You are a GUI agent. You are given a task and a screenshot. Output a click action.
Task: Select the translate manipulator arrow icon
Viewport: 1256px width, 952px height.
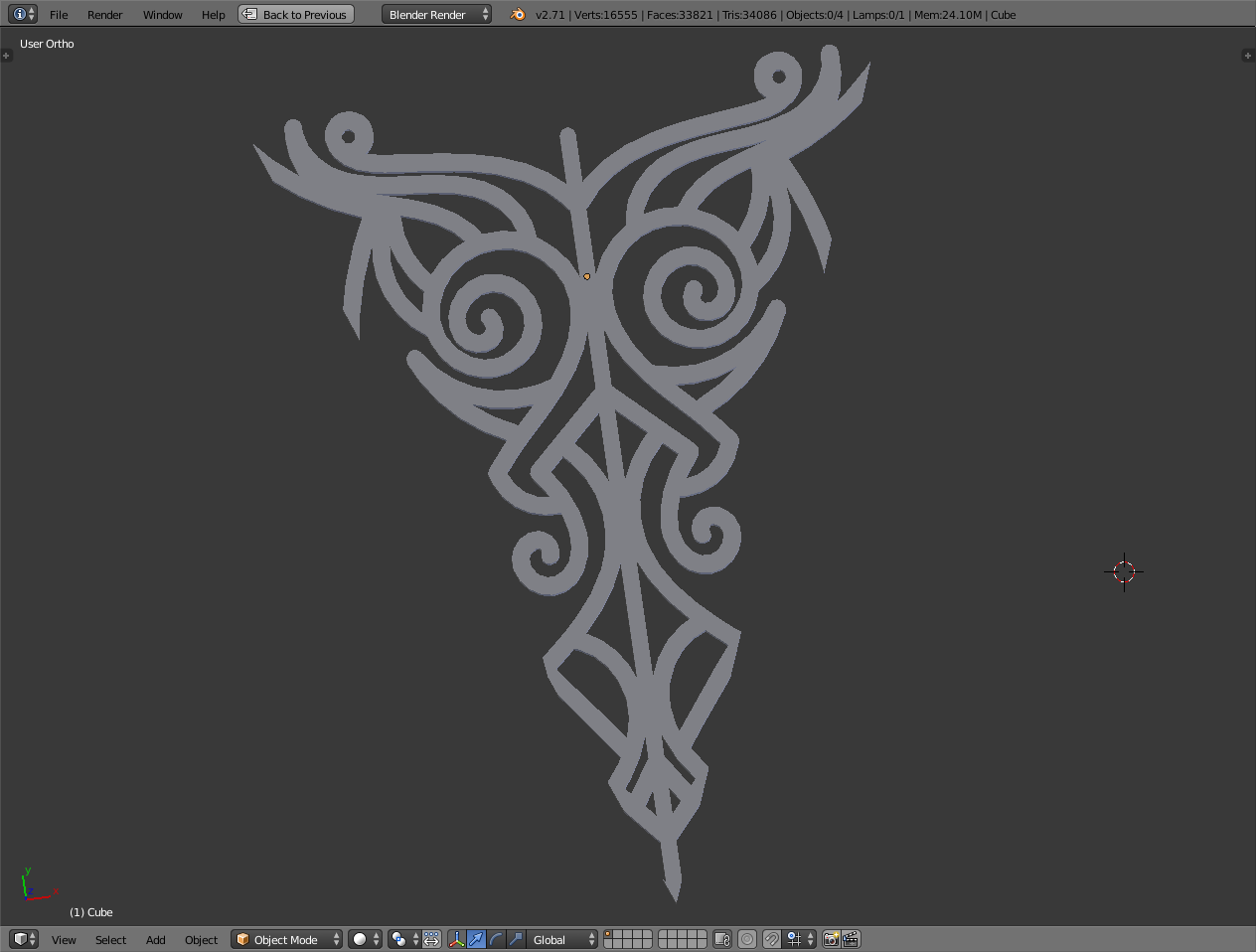[x=476, y=940]
